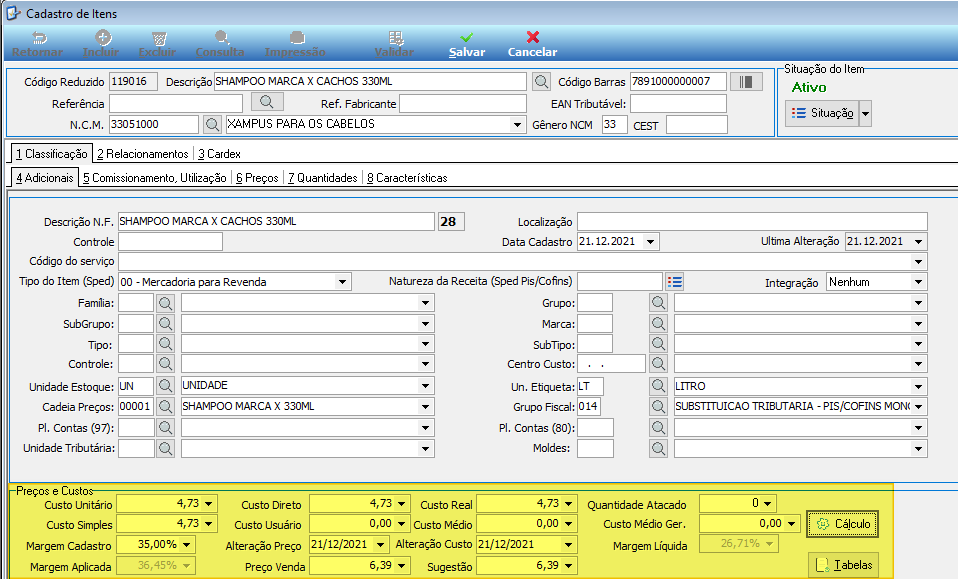
Task: Click Tipo lookup magnifier
Action: pos(166,344)
